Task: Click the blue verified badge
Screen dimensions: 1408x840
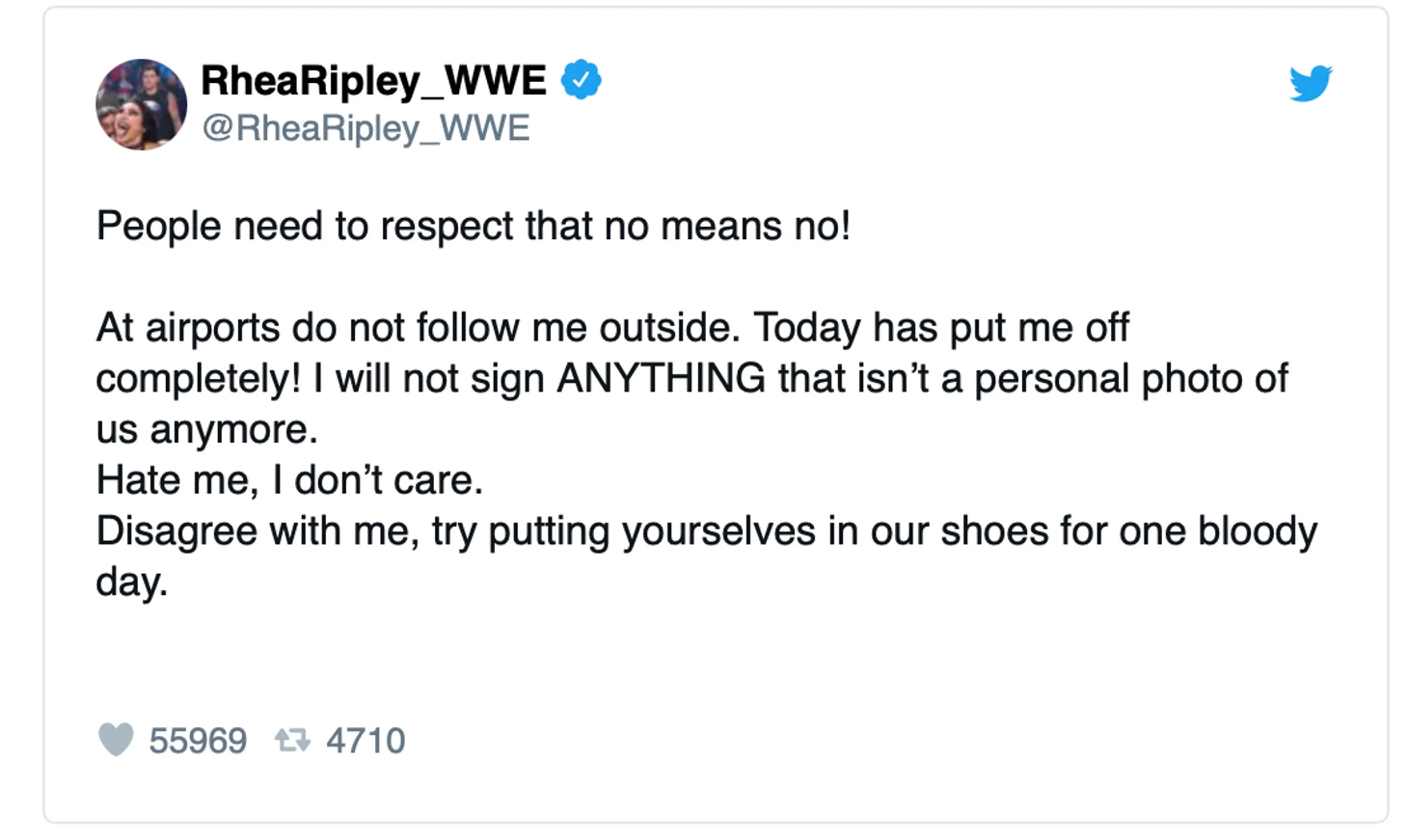Action: pos(582,80)
